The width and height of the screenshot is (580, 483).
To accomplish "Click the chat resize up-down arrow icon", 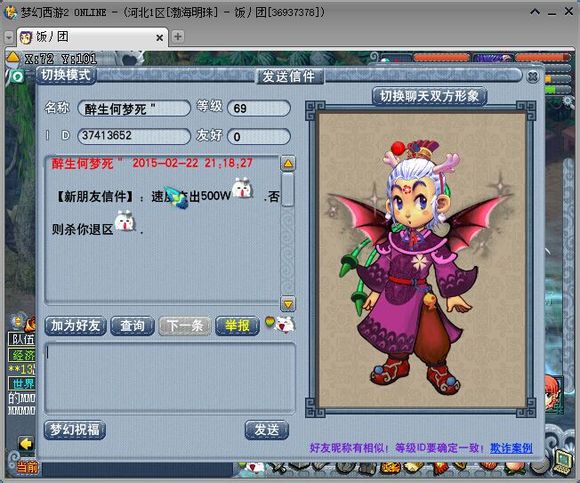I will click(x=17, y=321).
